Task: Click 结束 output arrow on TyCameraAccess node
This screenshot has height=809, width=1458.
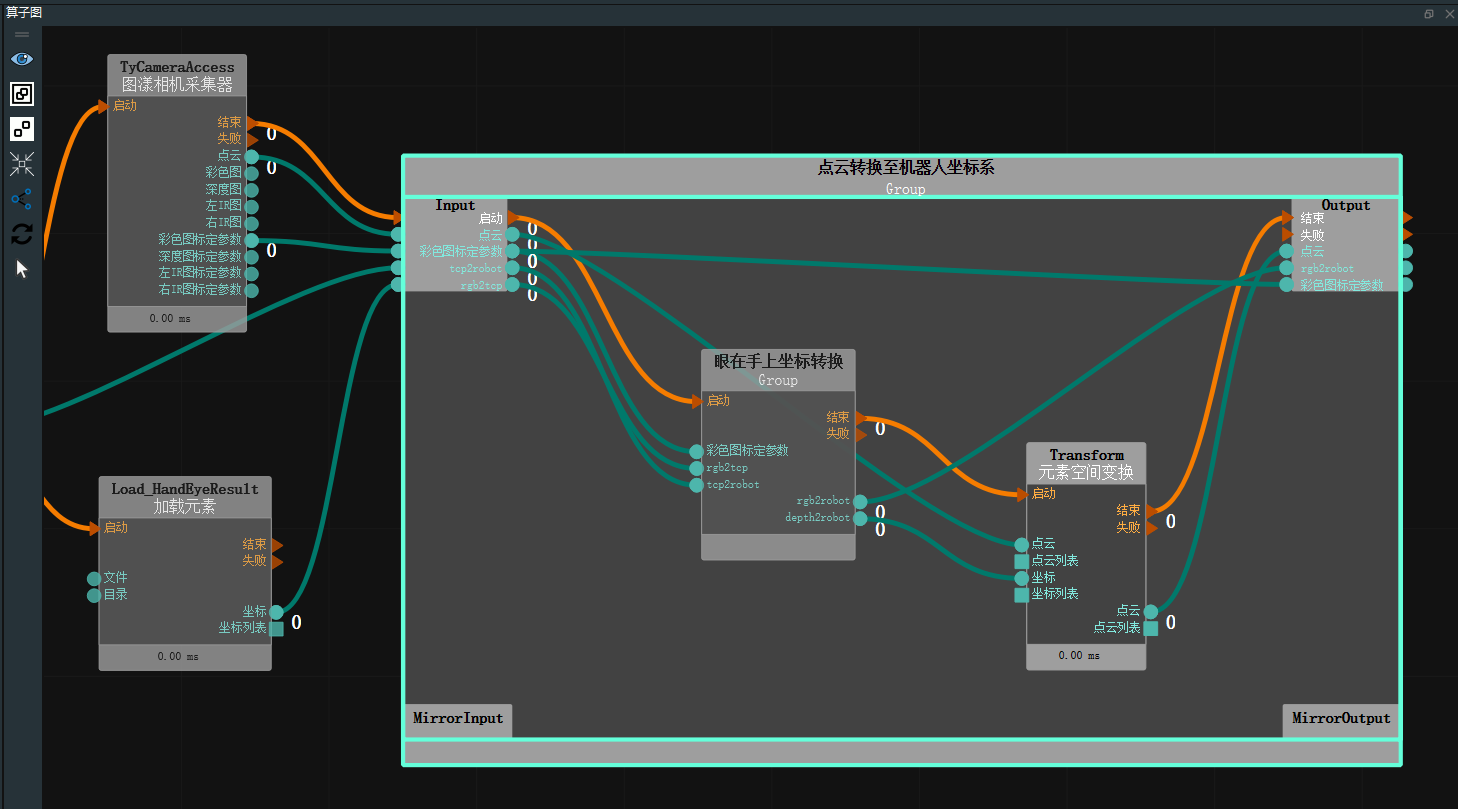Action: [x=252, y=123]
